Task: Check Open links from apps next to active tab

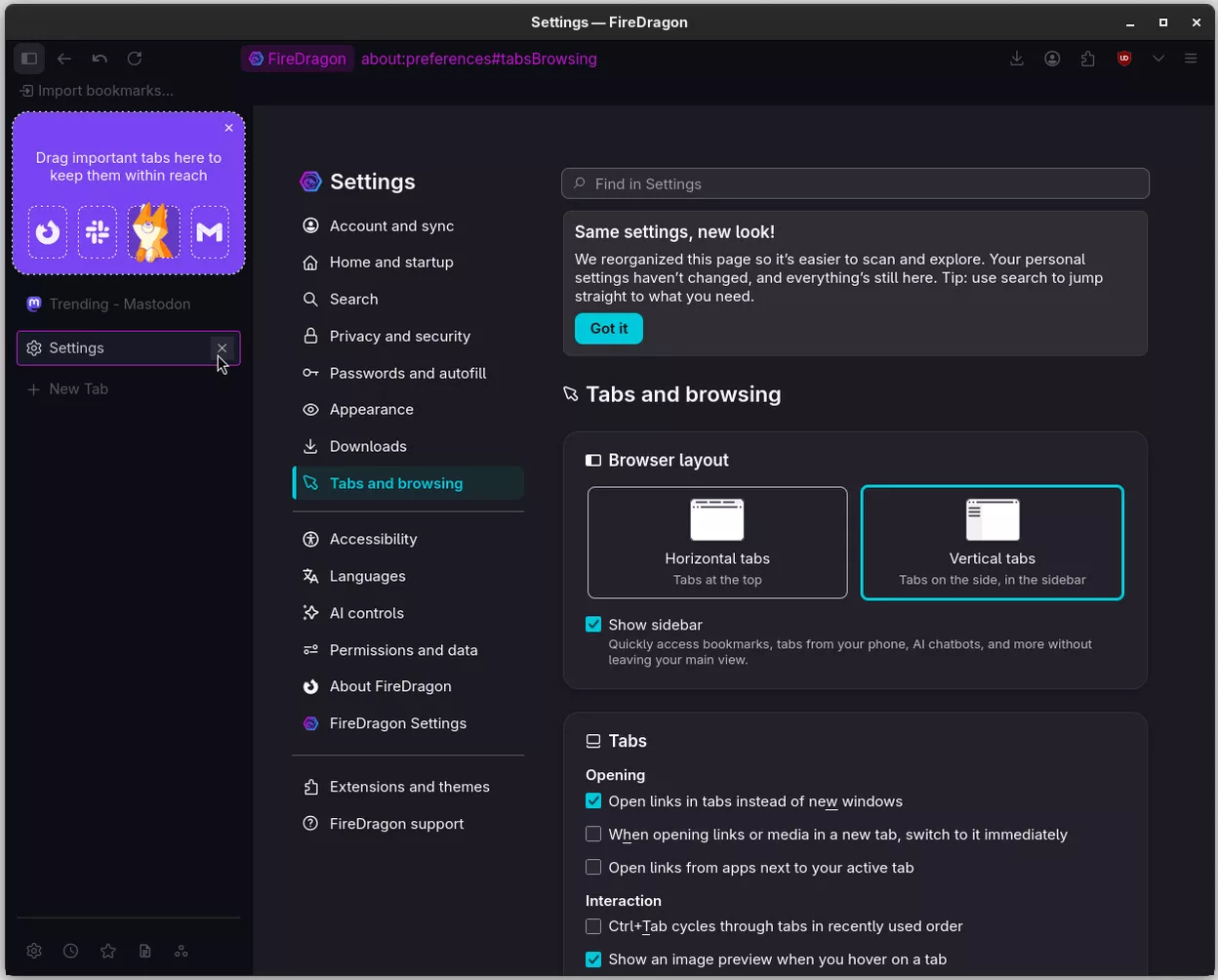Action: [593, 868]
